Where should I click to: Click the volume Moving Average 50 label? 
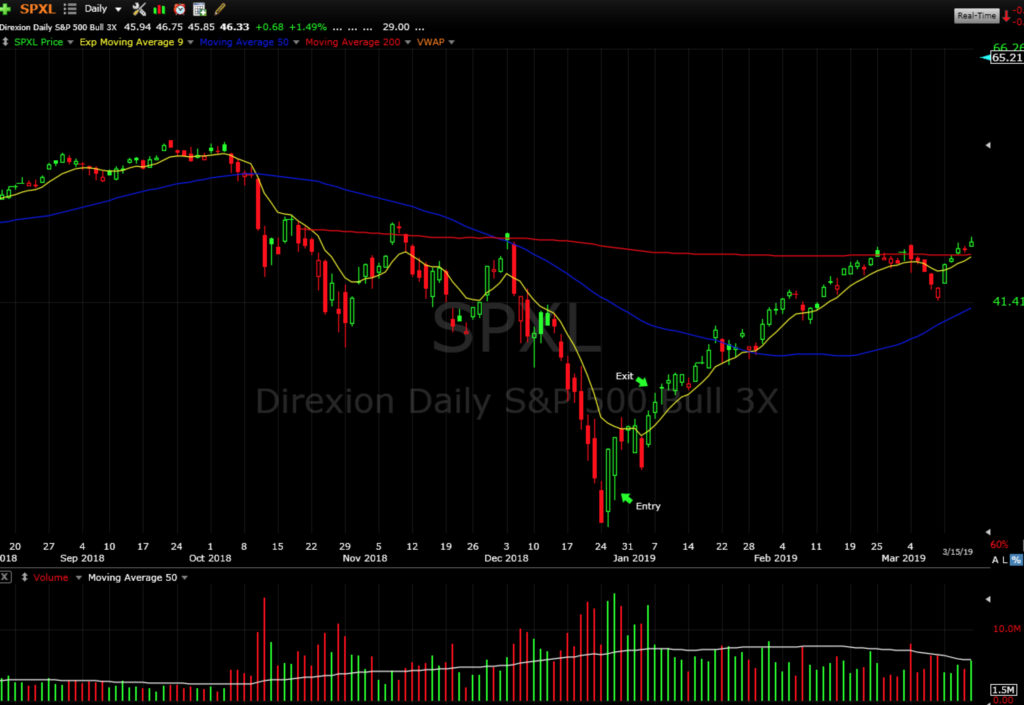(x=133, y=578)
